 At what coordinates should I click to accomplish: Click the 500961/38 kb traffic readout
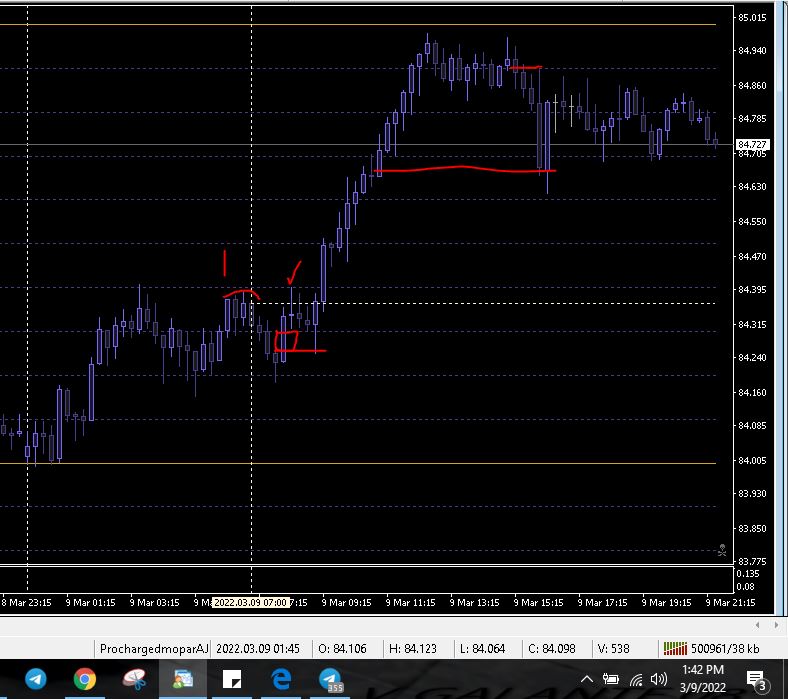click(x=725, y=649)
